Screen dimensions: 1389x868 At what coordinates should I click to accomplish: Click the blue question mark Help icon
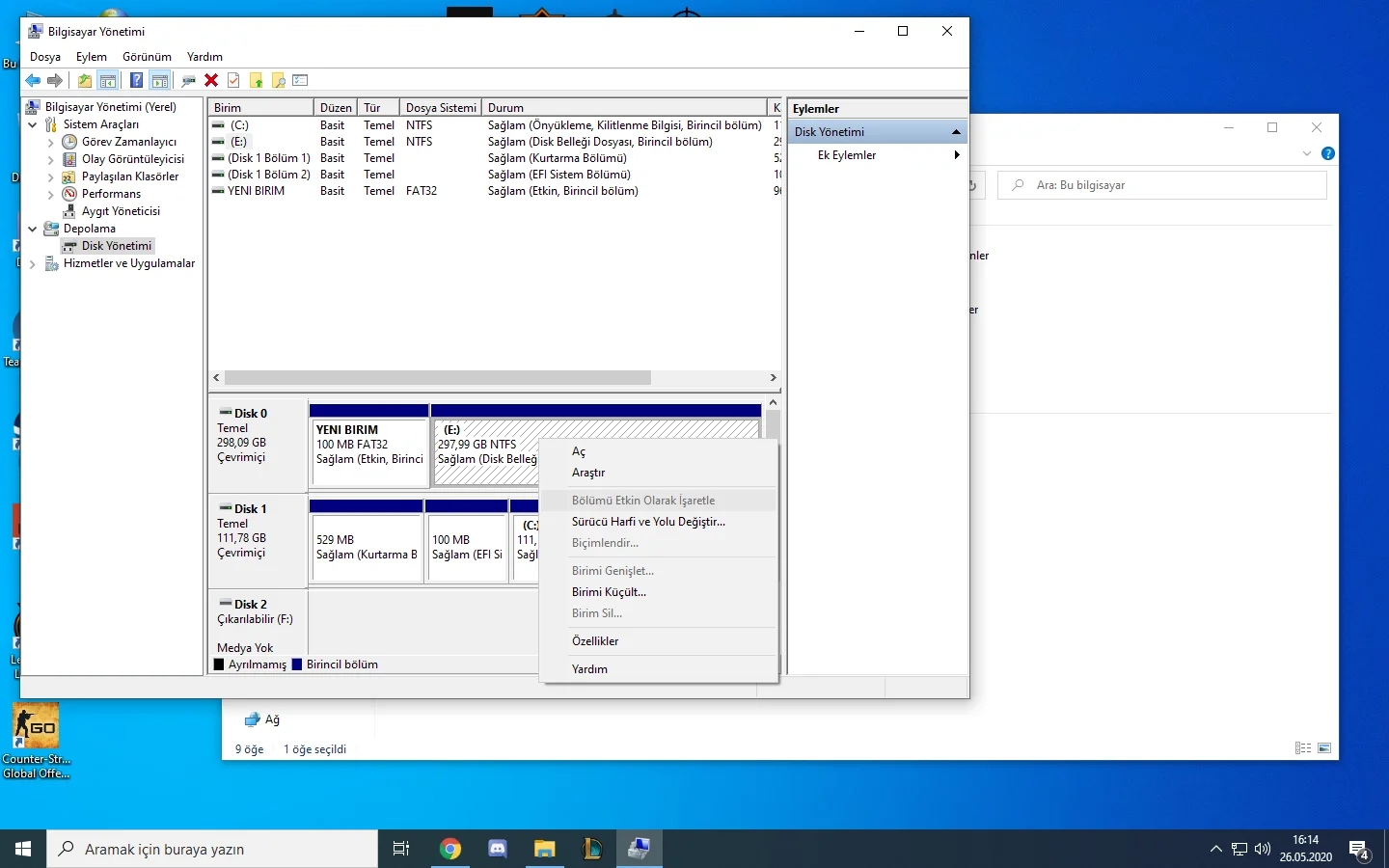(136, 81)
